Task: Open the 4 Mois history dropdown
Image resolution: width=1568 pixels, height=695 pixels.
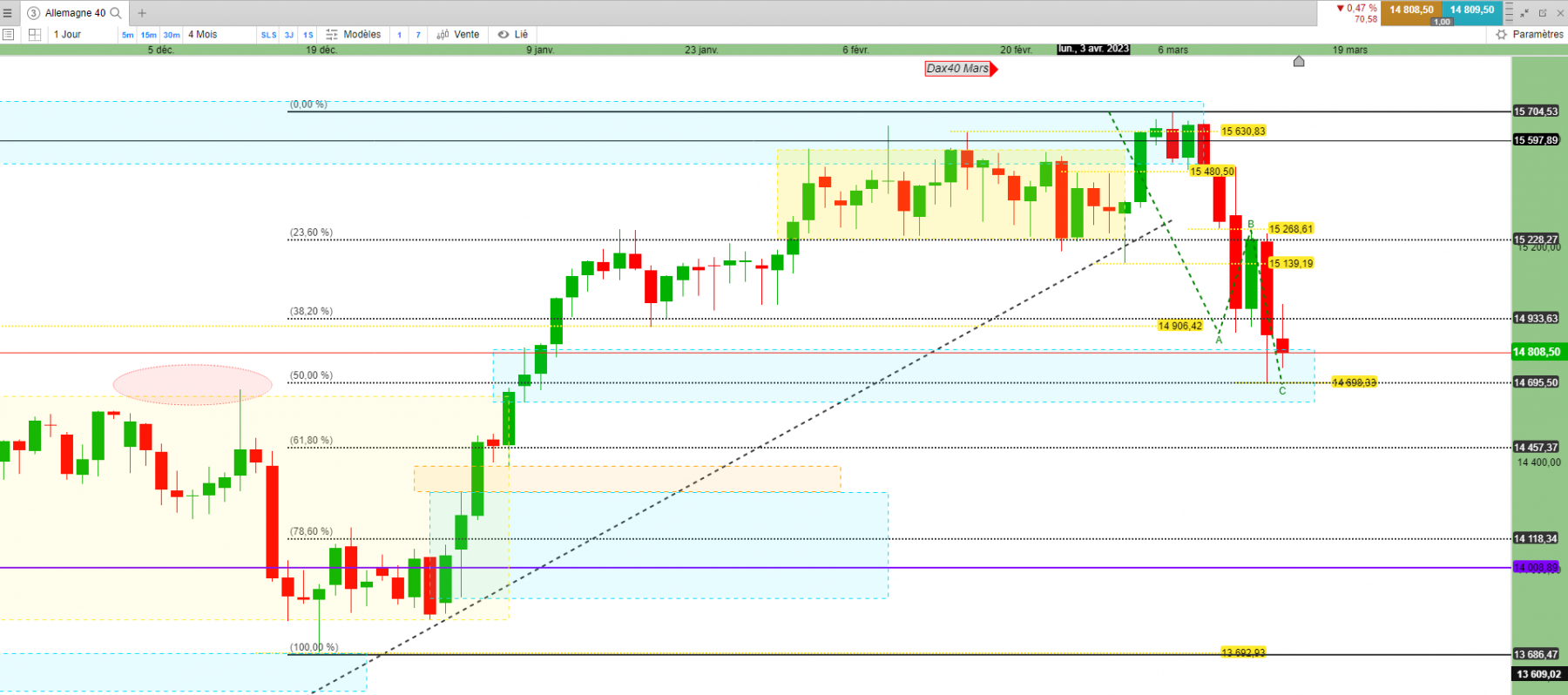Action: [220, 35]
